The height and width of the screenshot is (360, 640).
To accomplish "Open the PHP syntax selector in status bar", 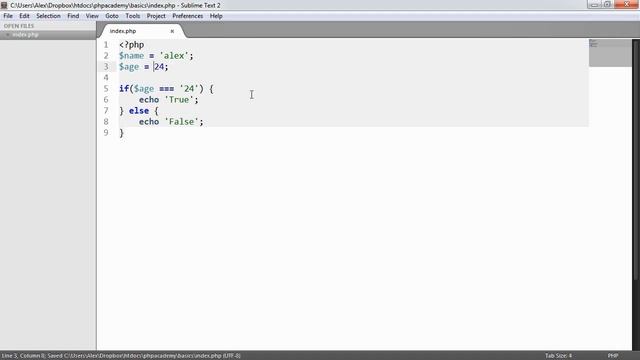I will 612,356.
